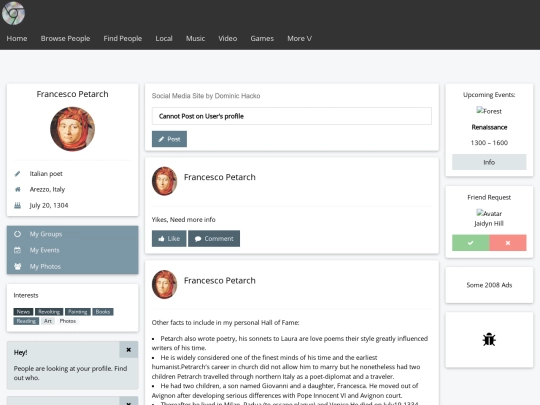Click the 1300 – 1600 date text
540x405 pixels.
[489, 143]
